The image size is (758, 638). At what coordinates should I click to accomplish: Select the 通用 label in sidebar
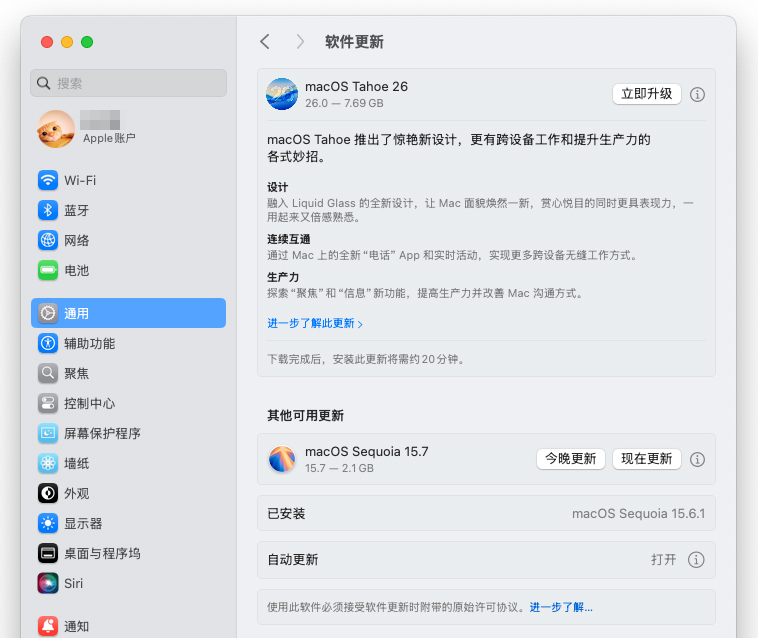point(76,313)
